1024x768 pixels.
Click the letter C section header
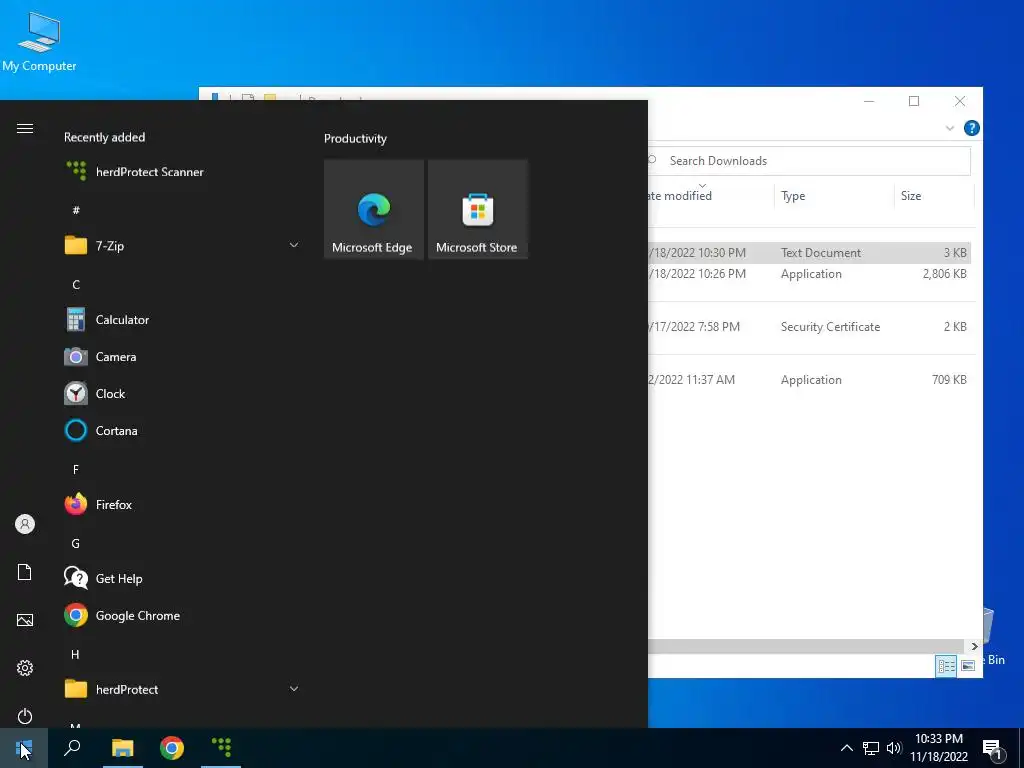76,285
